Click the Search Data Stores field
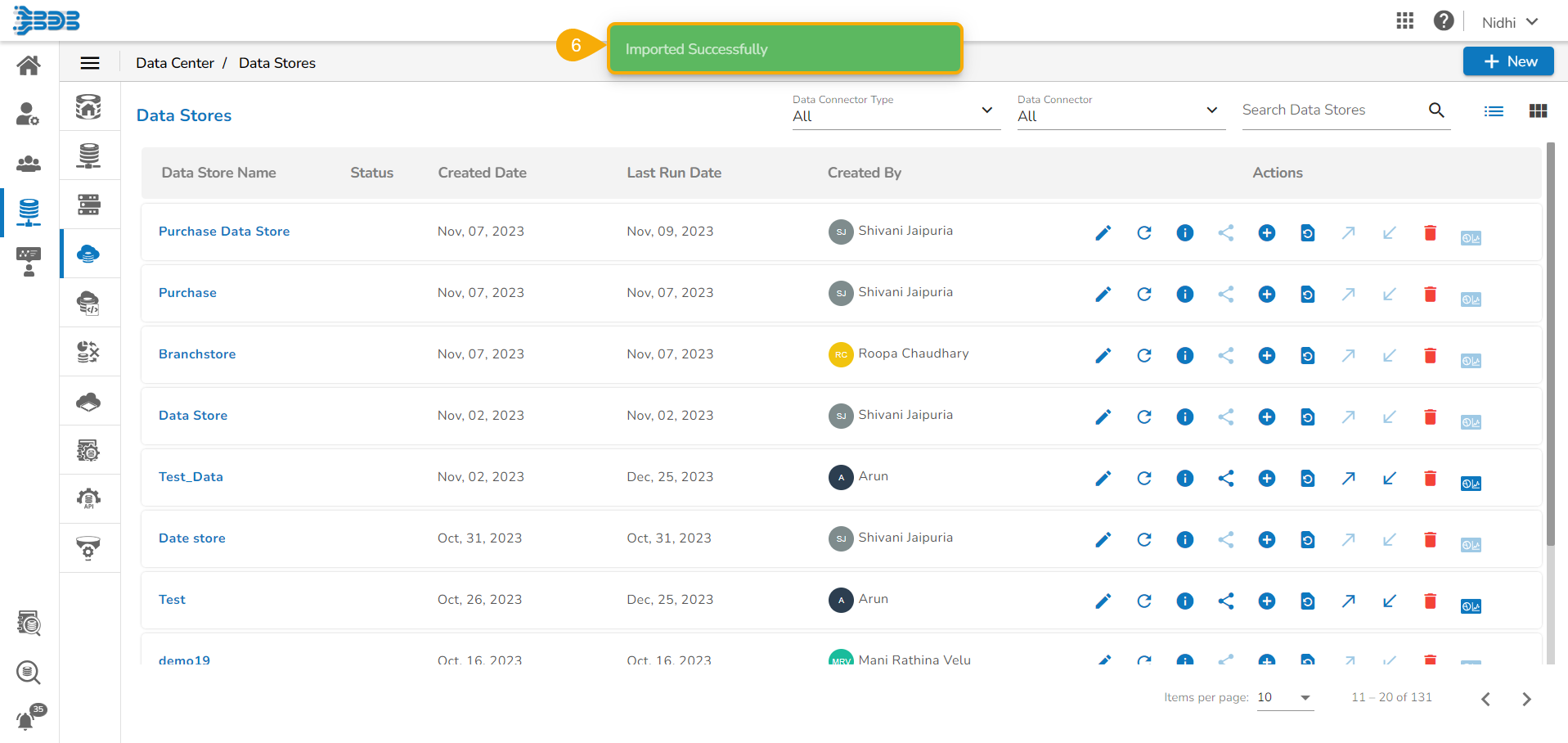 coord(1332,110)
